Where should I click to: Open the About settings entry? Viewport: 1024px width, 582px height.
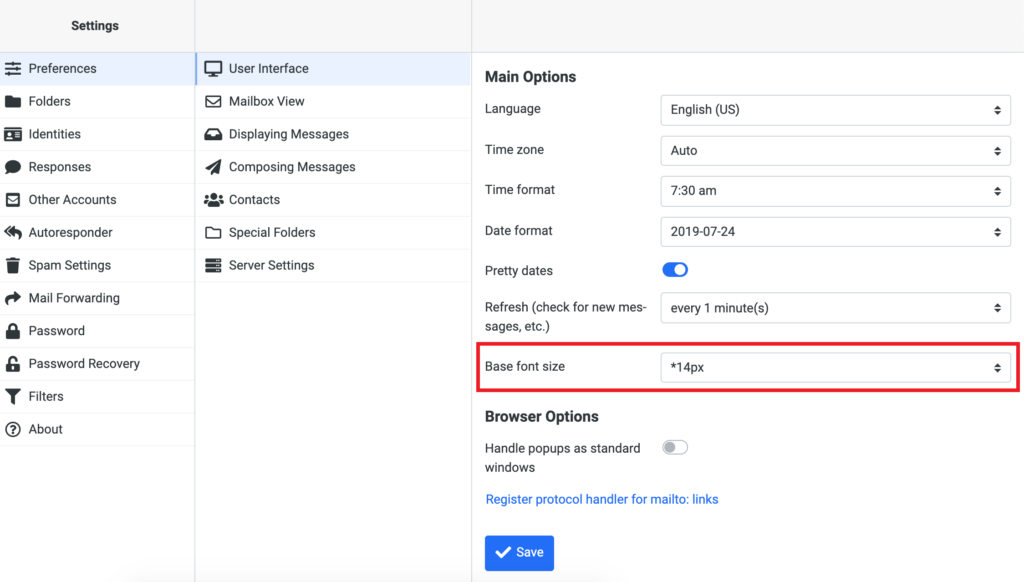coord(45,429)
